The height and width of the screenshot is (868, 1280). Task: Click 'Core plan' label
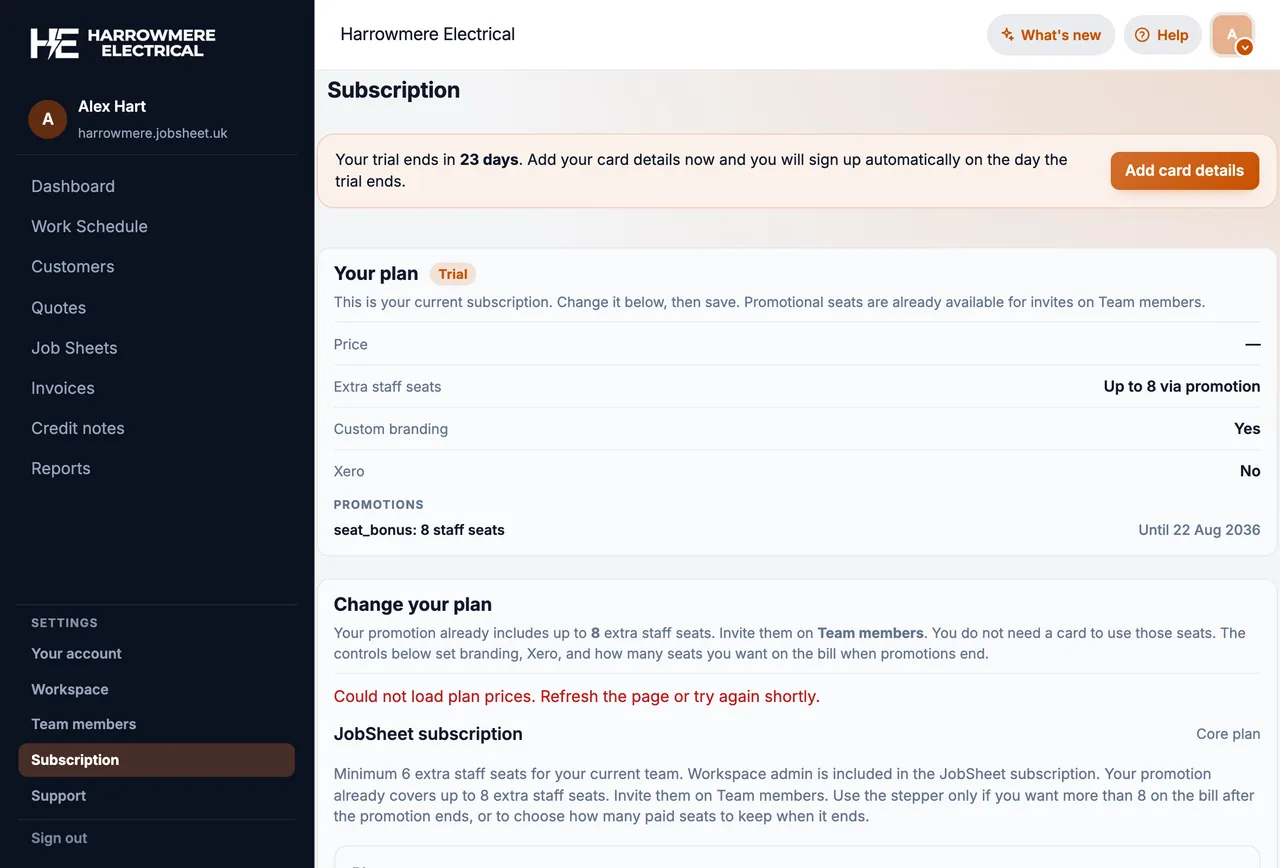click(1228, 734)
